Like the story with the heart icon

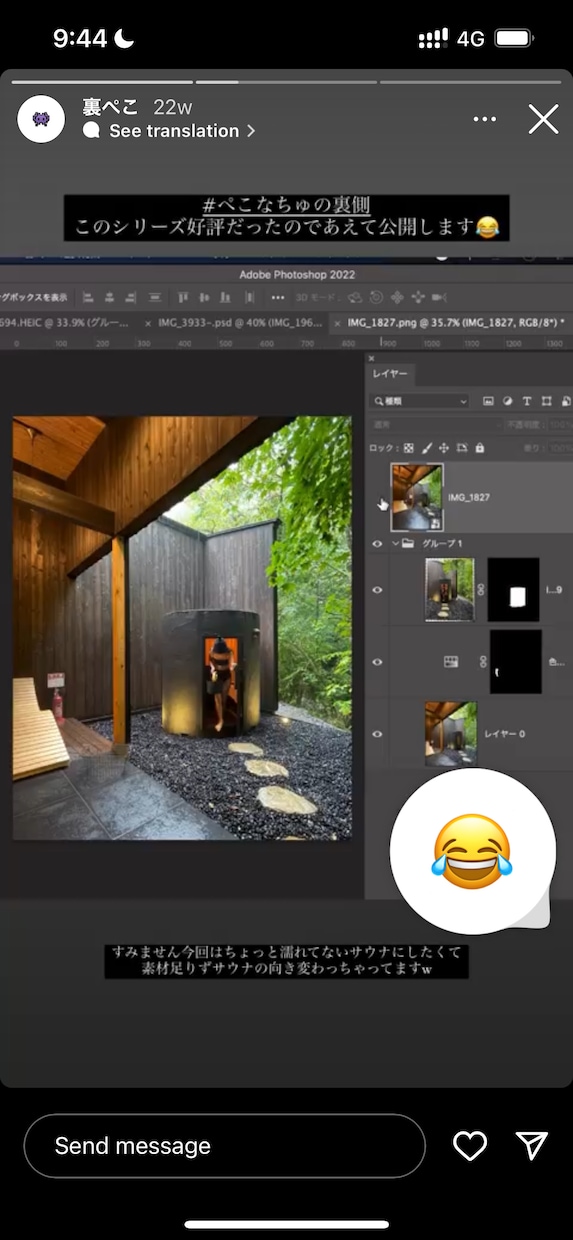pyautogui.click(x=470, y=1146)
